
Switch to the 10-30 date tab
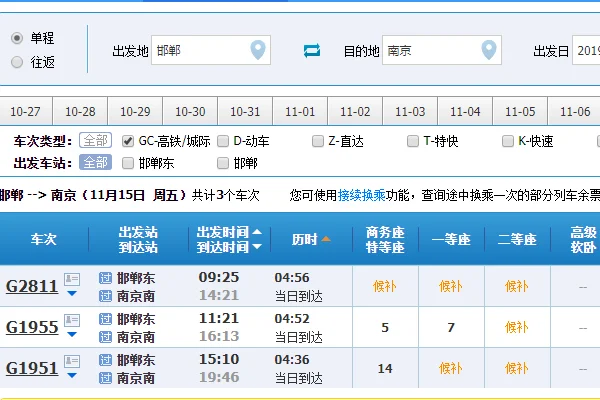coord(190,111)
